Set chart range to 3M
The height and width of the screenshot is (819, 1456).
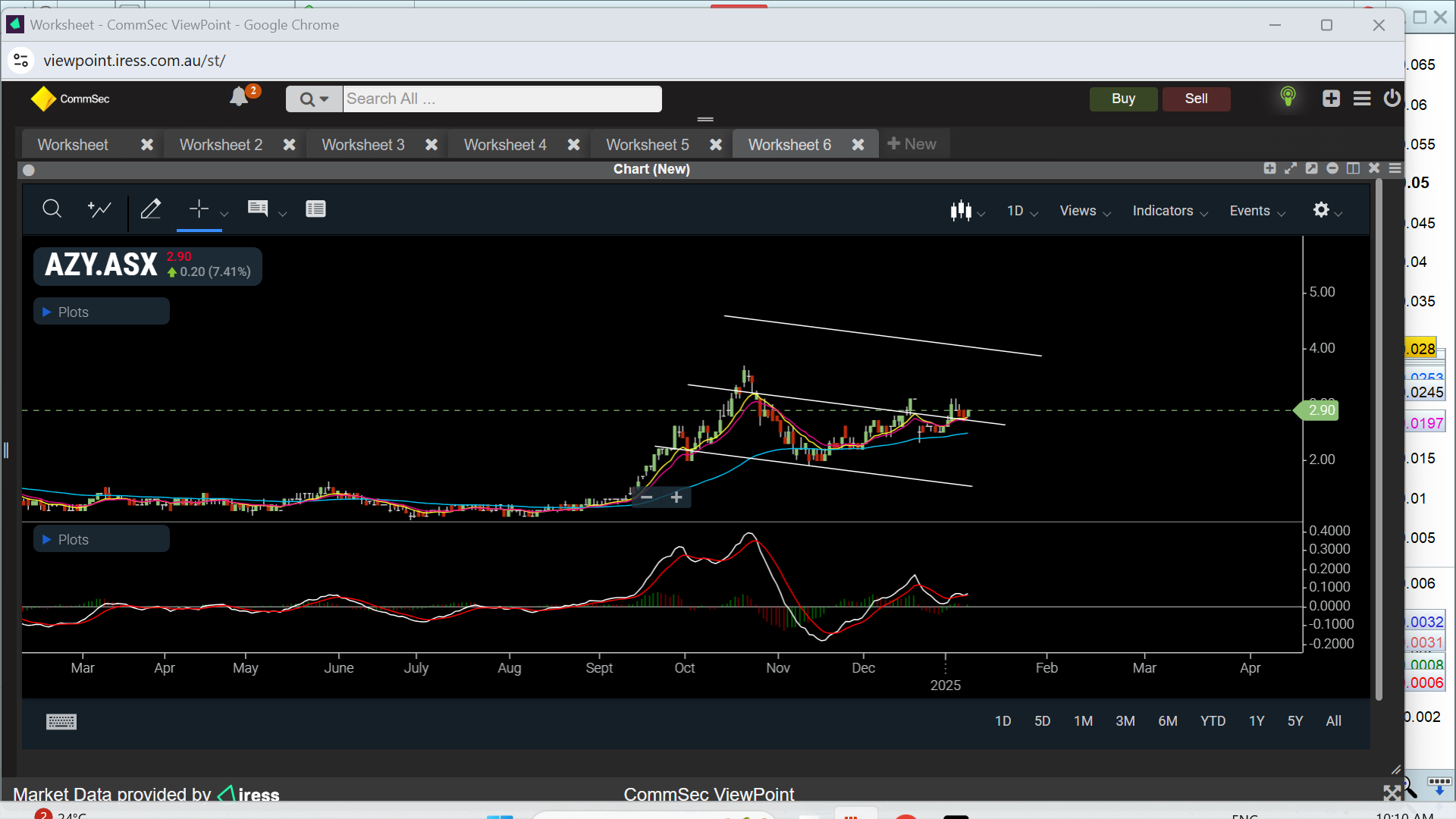coord(1125,721)
